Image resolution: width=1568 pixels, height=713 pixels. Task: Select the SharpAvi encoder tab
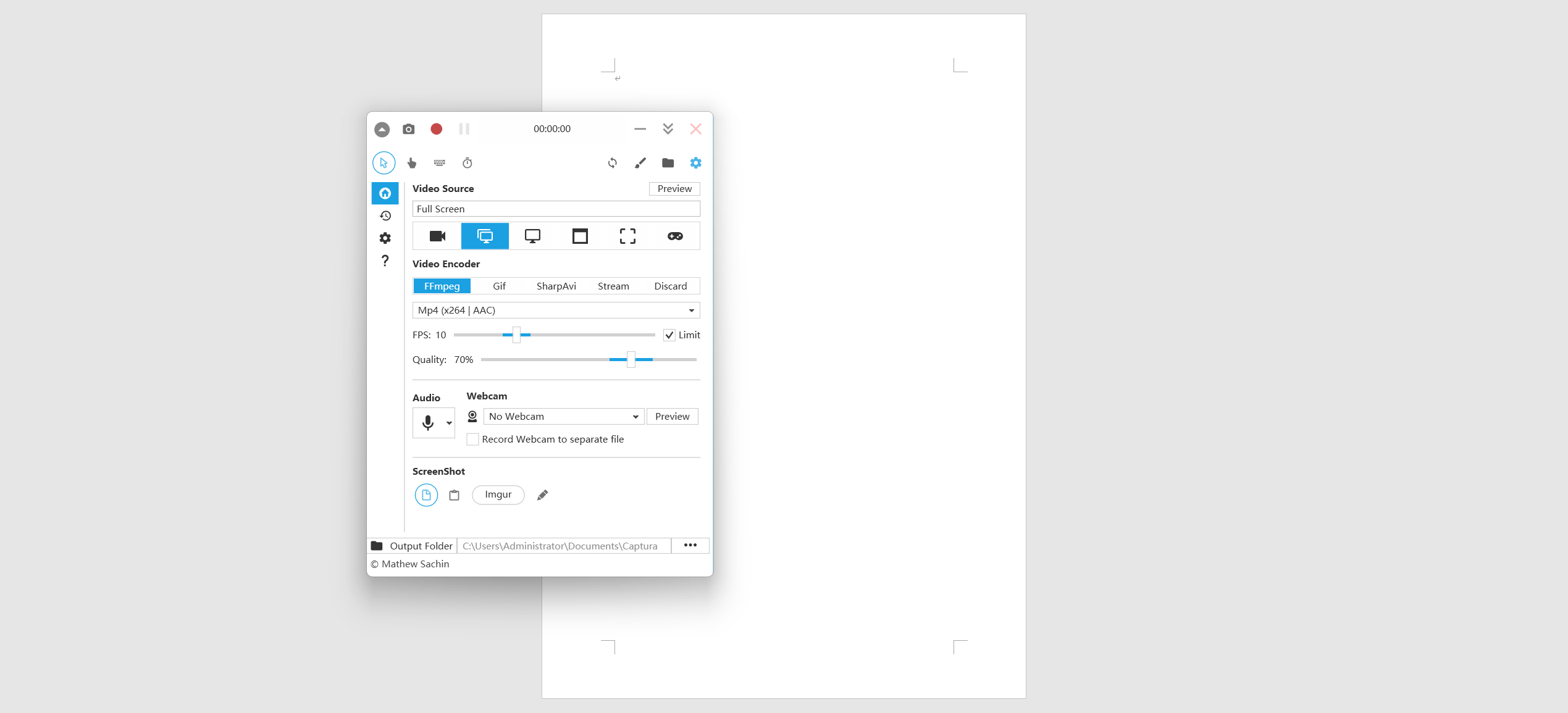coord(556,286)
